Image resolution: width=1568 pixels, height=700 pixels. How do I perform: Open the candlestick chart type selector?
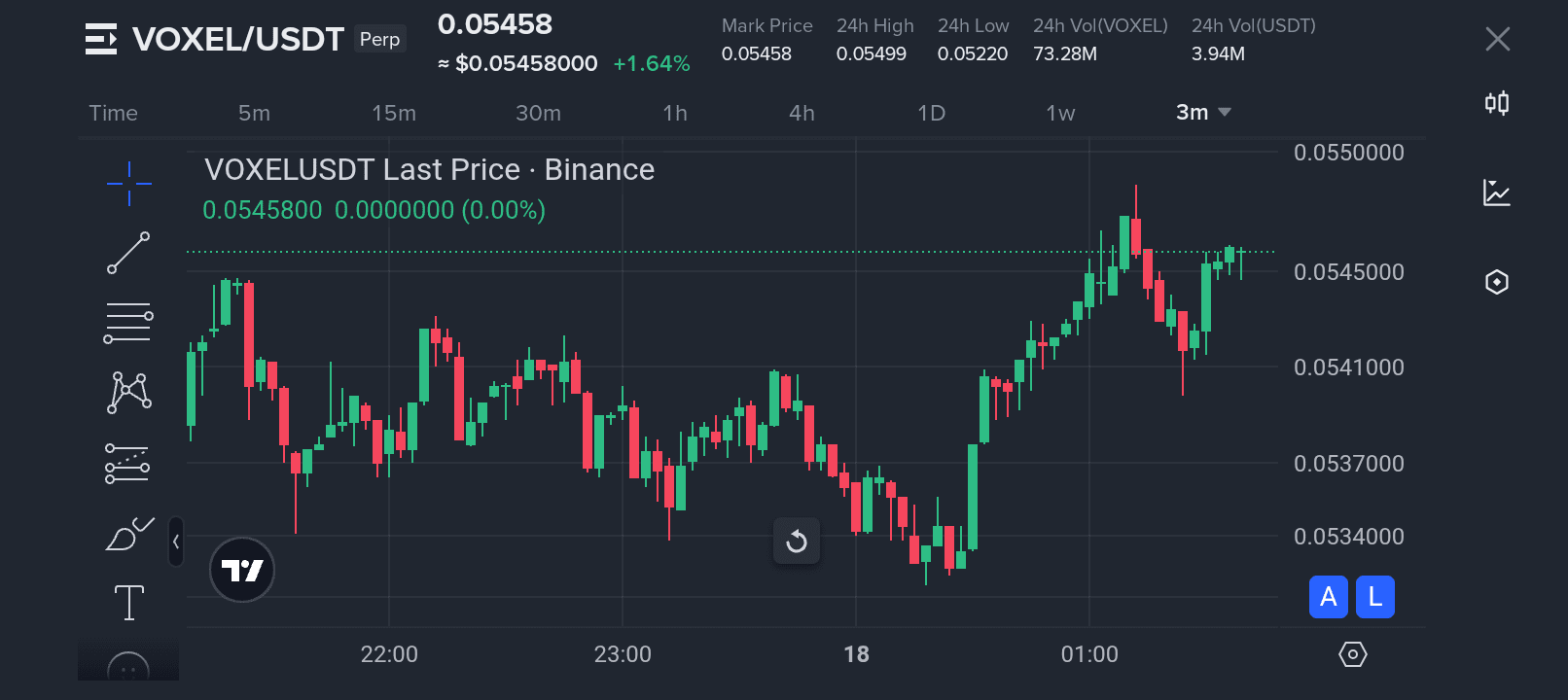pos(1497,103)
